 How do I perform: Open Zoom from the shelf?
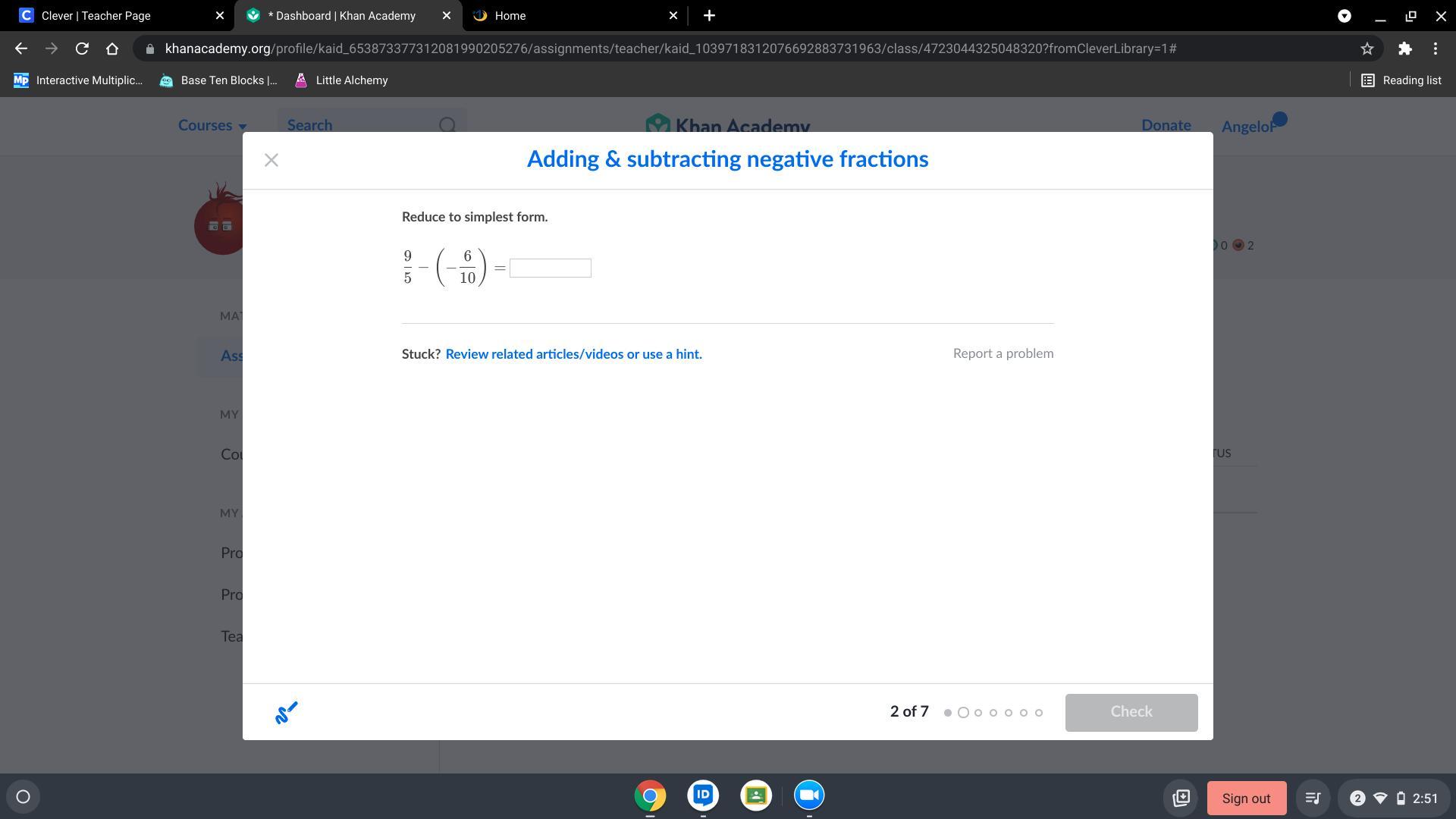pyautogui.click(x=809, y=795)
